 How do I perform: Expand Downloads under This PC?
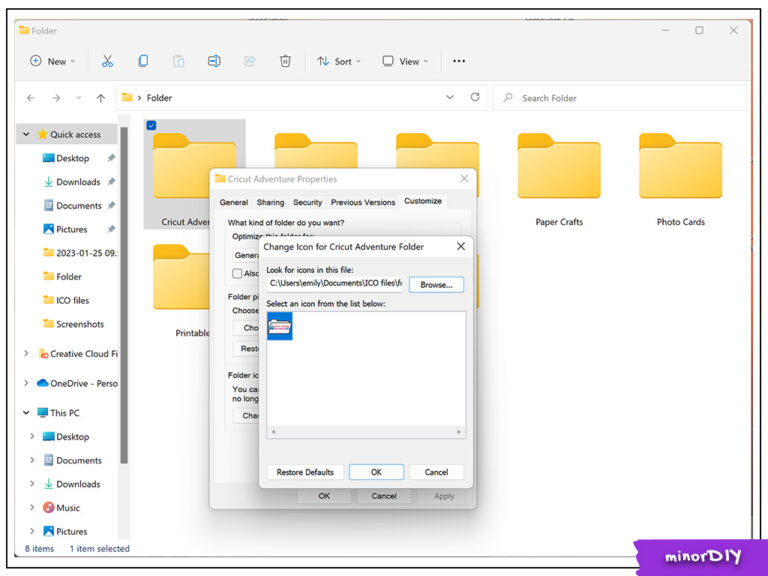[x=32, y=484]
